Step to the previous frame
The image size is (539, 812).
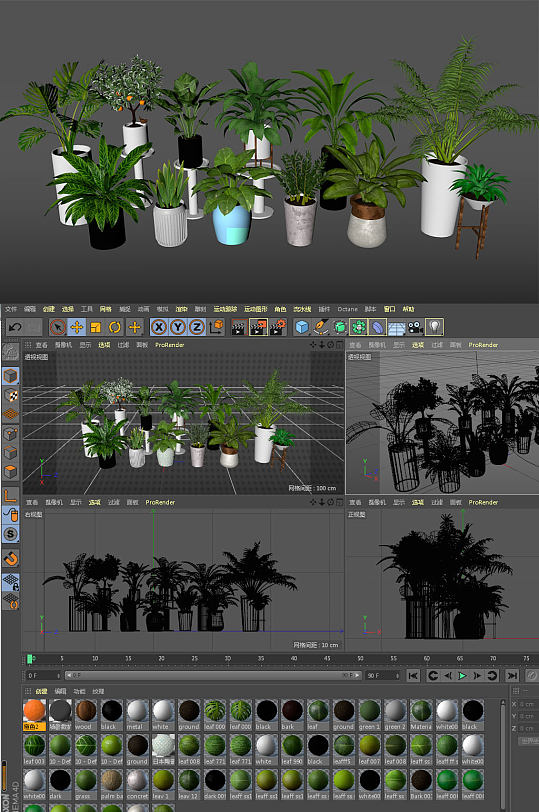click(x=448, y=675)
